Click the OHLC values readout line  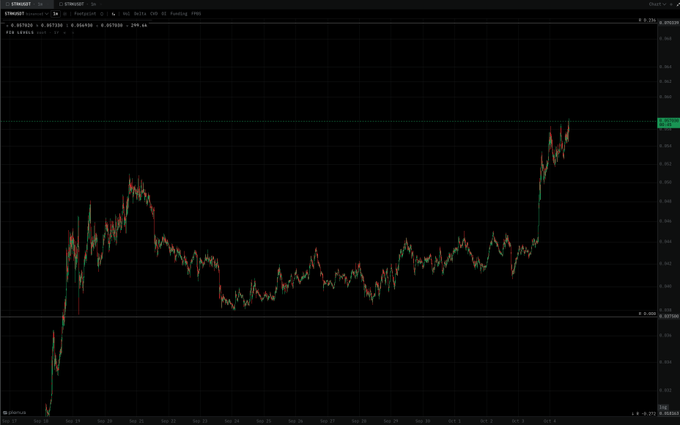77,26
